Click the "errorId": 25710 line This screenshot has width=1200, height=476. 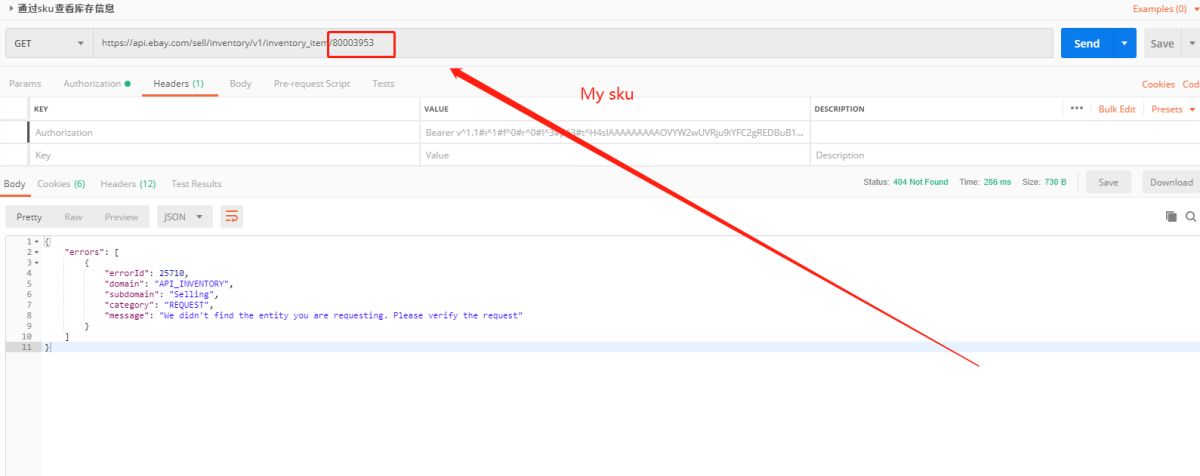tap(145, 273)
